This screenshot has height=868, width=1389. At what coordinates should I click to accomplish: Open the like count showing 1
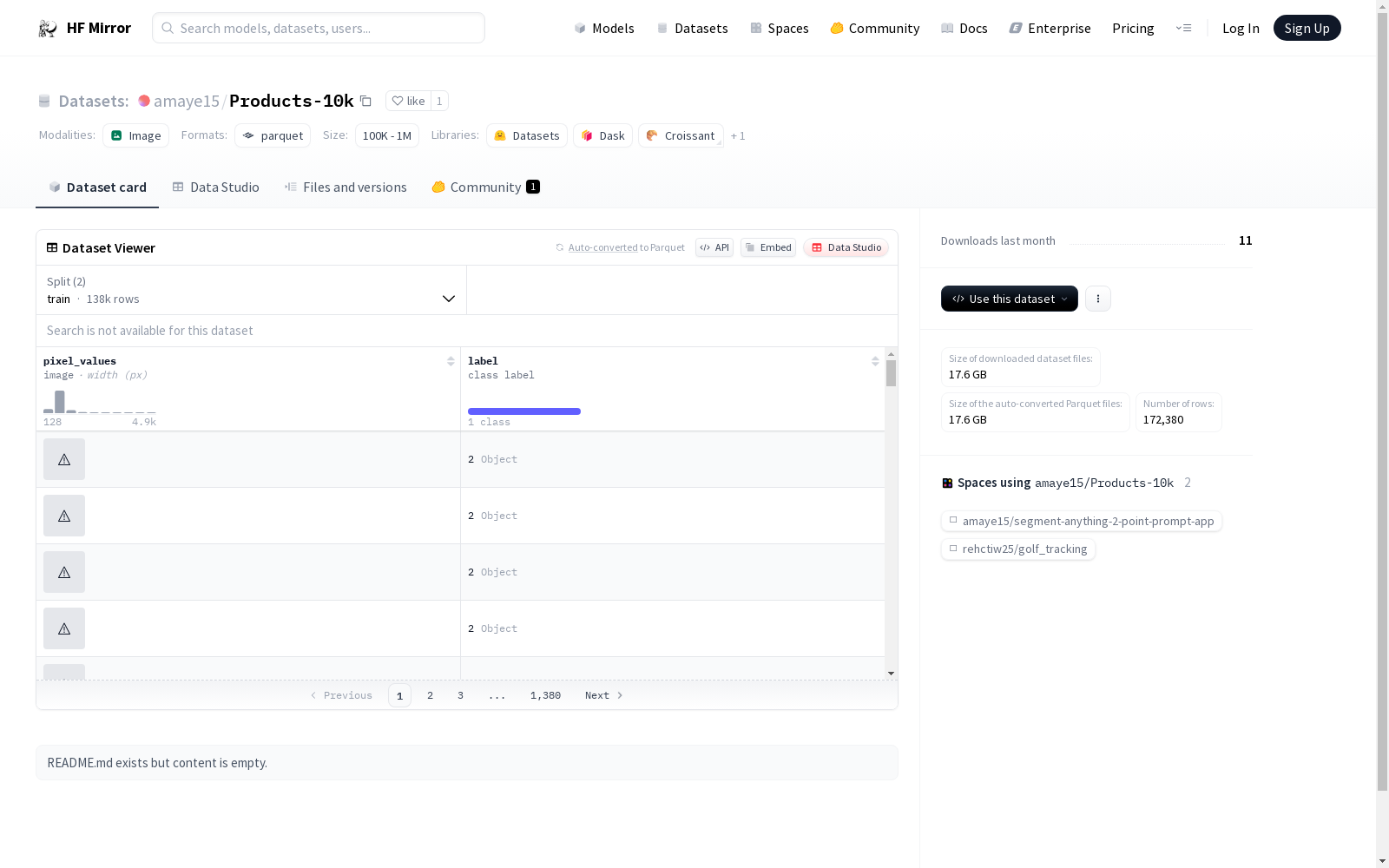tap(439, 101)
